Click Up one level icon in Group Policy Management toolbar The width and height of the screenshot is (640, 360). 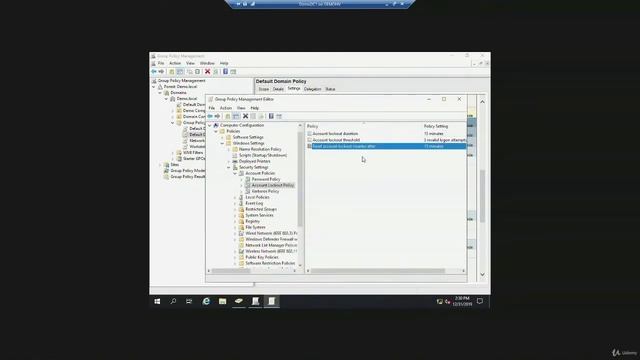(x=172, y=72)
